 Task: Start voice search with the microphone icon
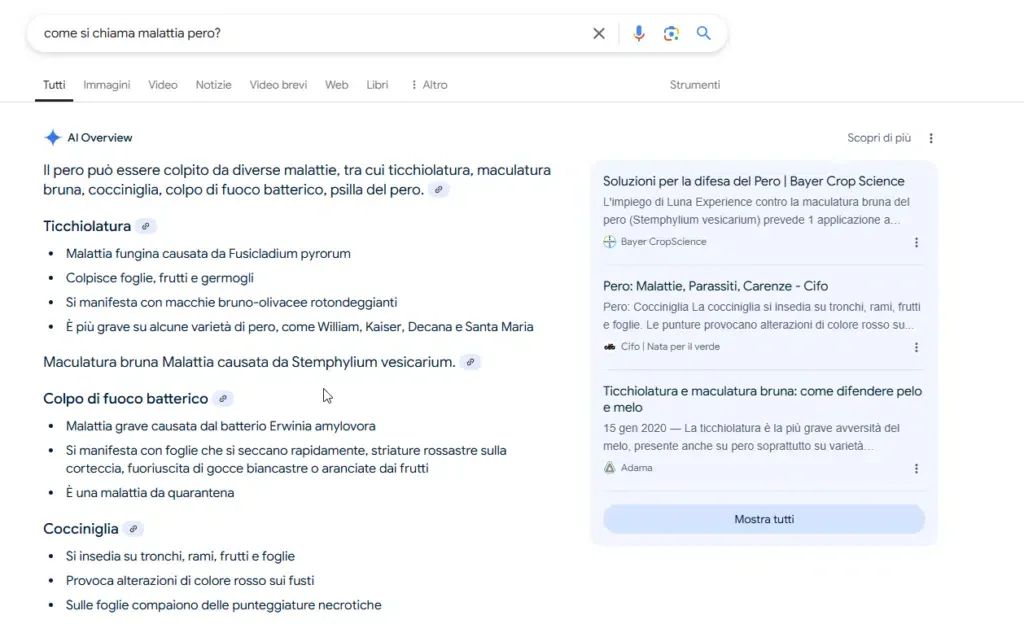(x=639, y=33)
